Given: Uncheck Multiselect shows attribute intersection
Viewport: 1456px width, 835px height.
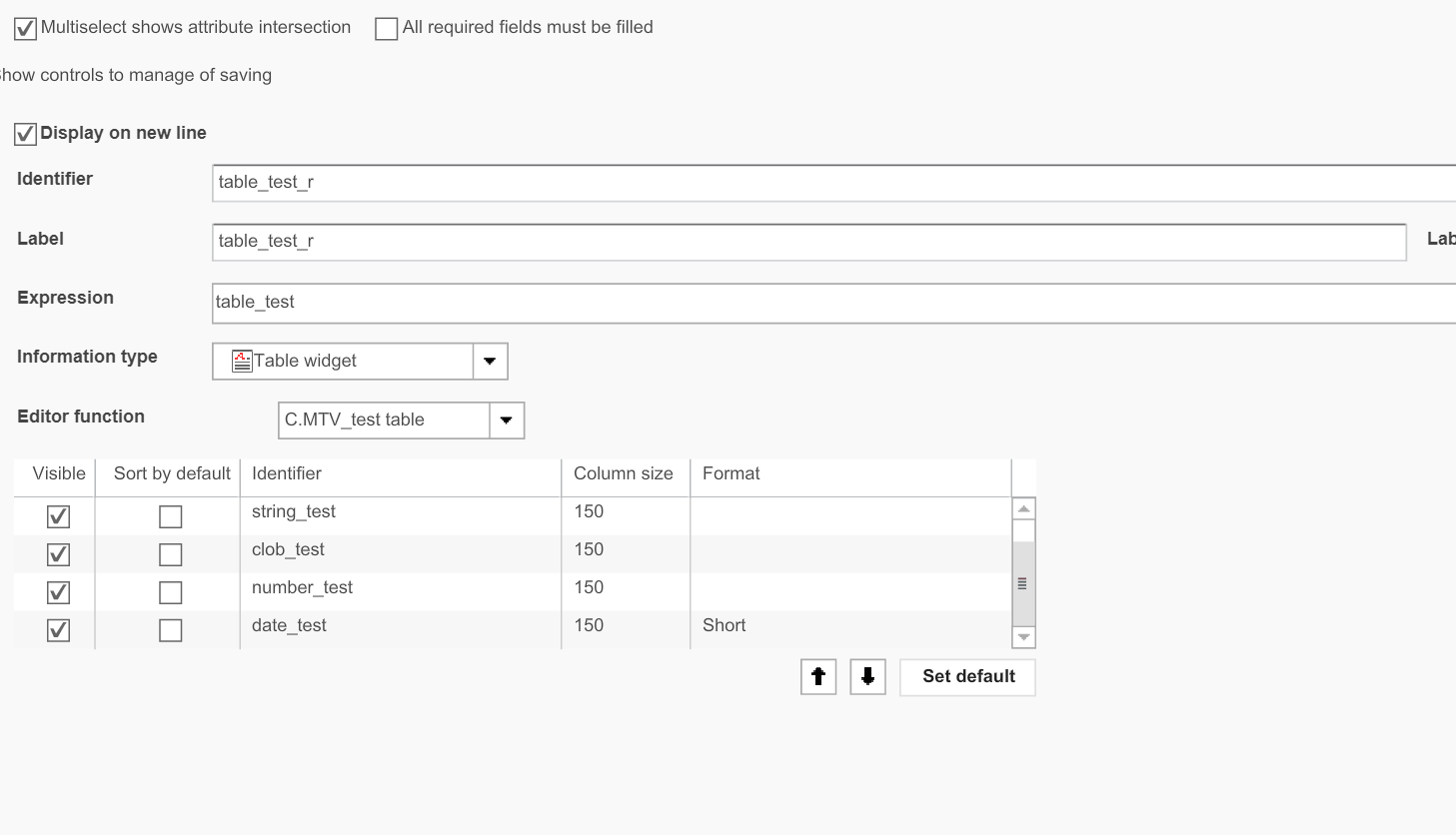Looking at the screenshot, I should 26,29.
